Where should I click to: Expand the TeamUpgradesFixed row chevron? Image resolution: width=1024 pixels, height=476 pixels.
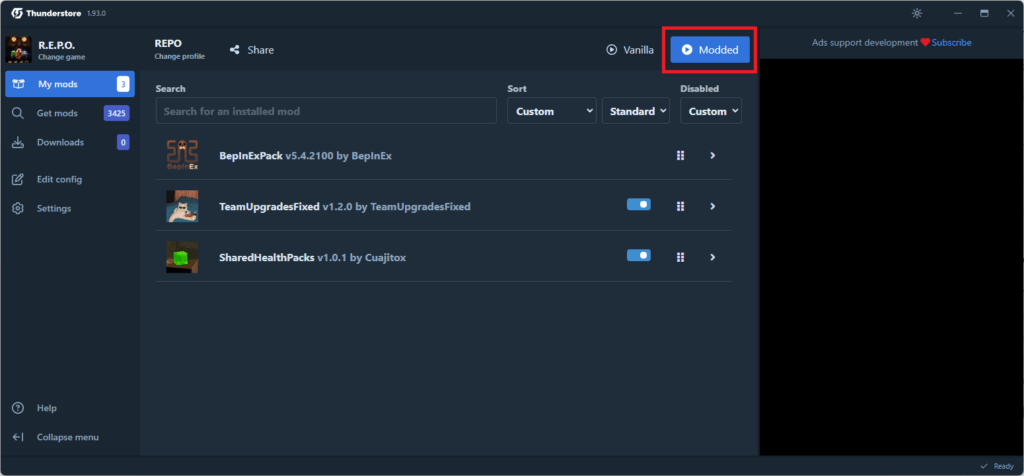tap(712, 206)
